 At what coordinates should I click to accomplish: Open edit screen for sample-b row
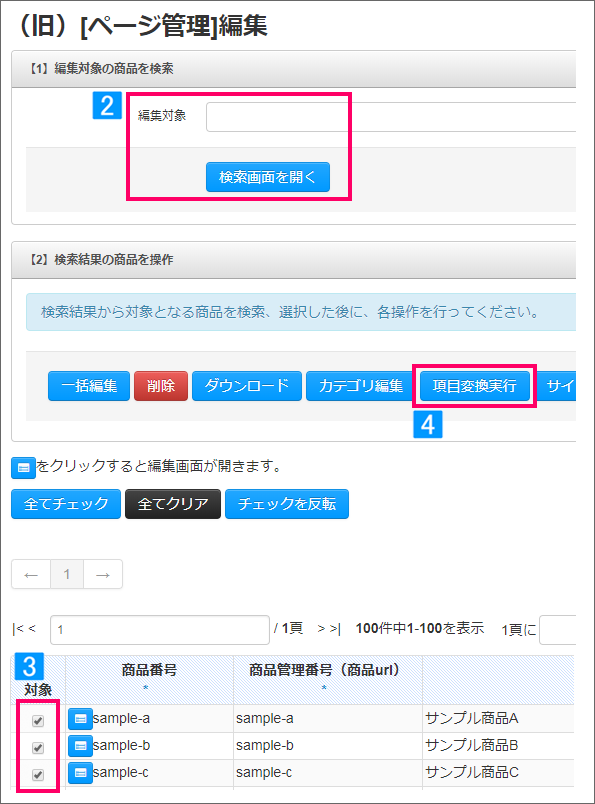[80, 746]
